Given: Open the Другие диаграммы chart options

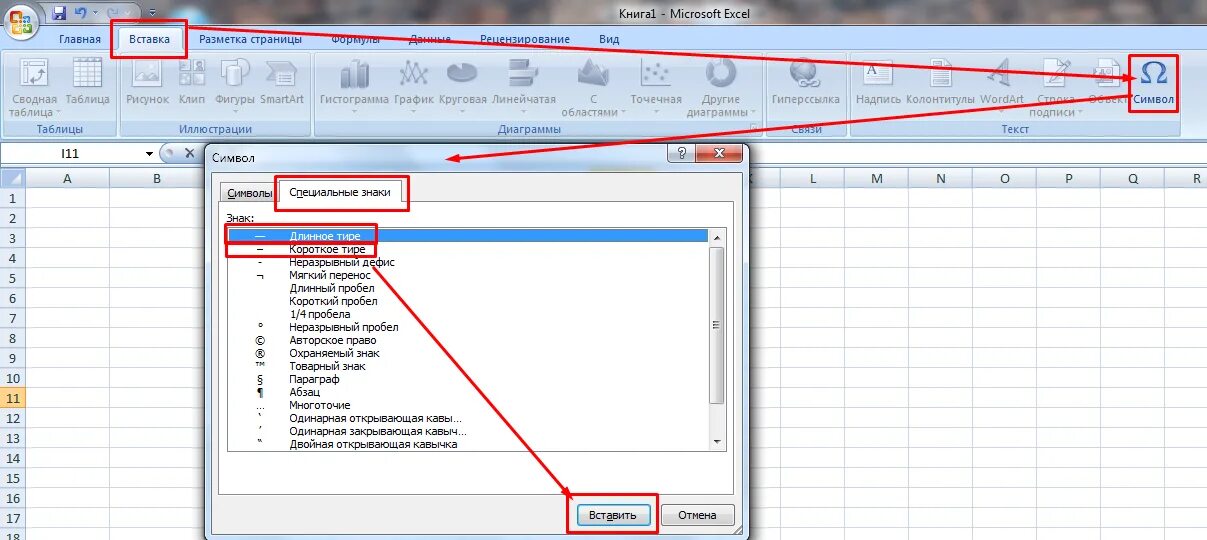Looking at the screenshot, I should (721, 90).
